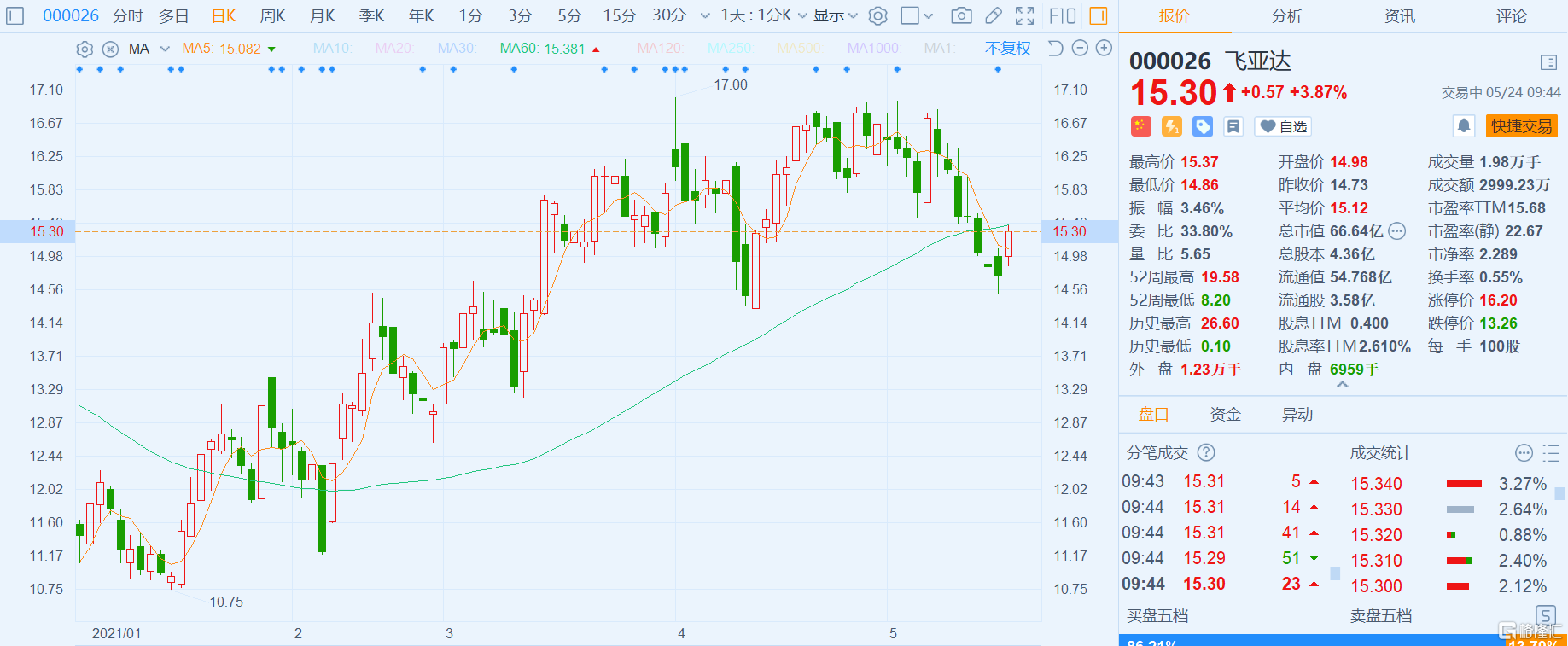Zoom in the chart with plus icon
This screenshot has height=646, width=1568.
point(1104,48)
